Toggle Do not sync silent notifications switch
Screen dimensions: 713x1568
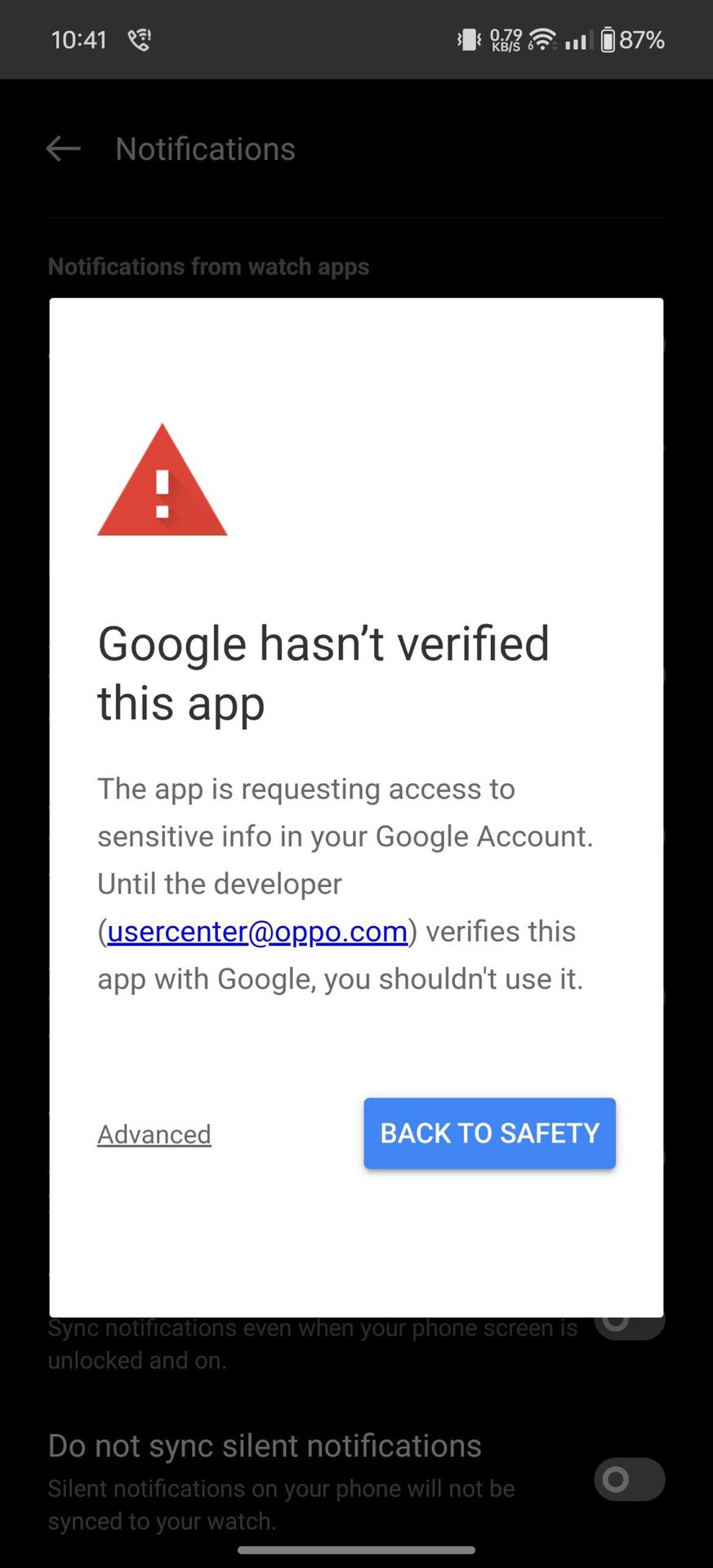(x=629, y=1479)
